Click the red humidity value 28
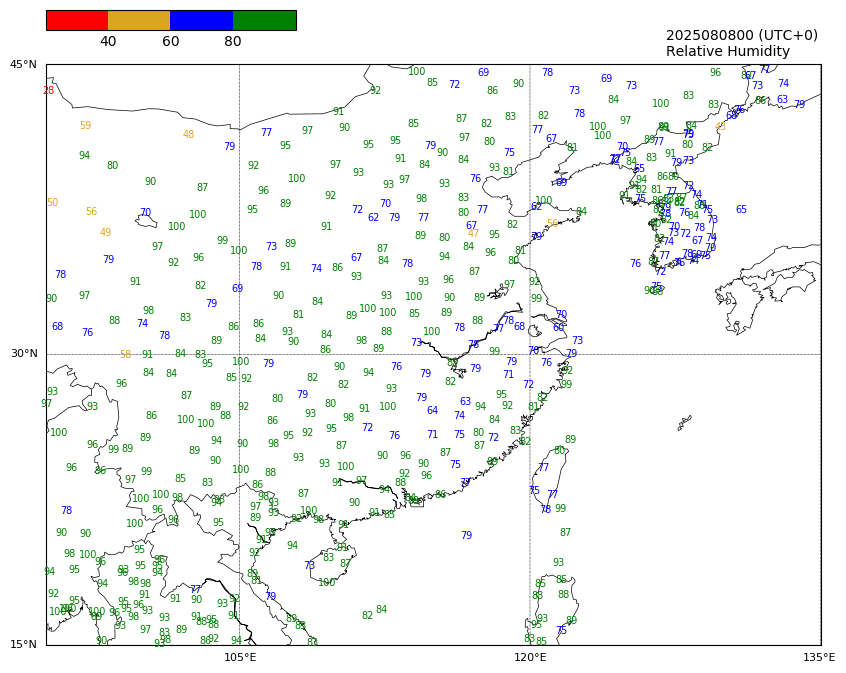This screenshot has height=673, width=846. 49,91
